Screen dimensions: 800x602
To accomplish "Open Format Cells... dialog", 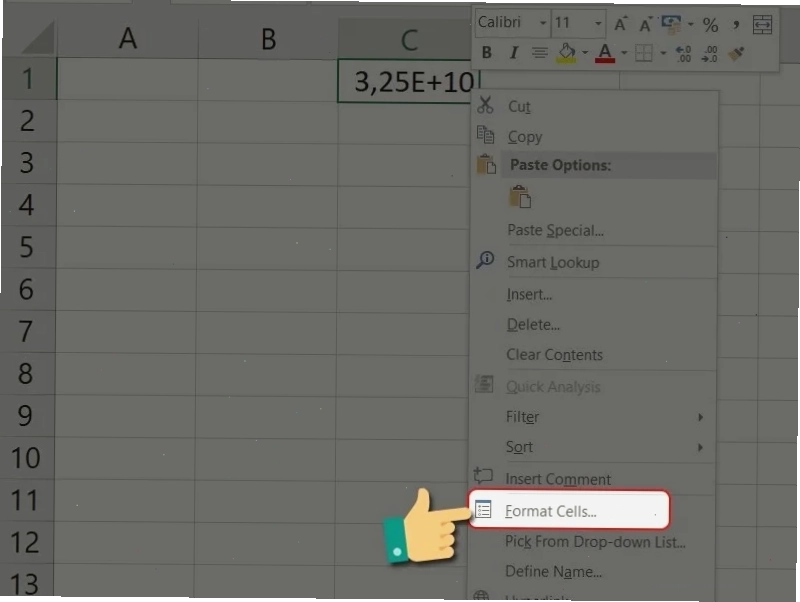I will 551,511.
